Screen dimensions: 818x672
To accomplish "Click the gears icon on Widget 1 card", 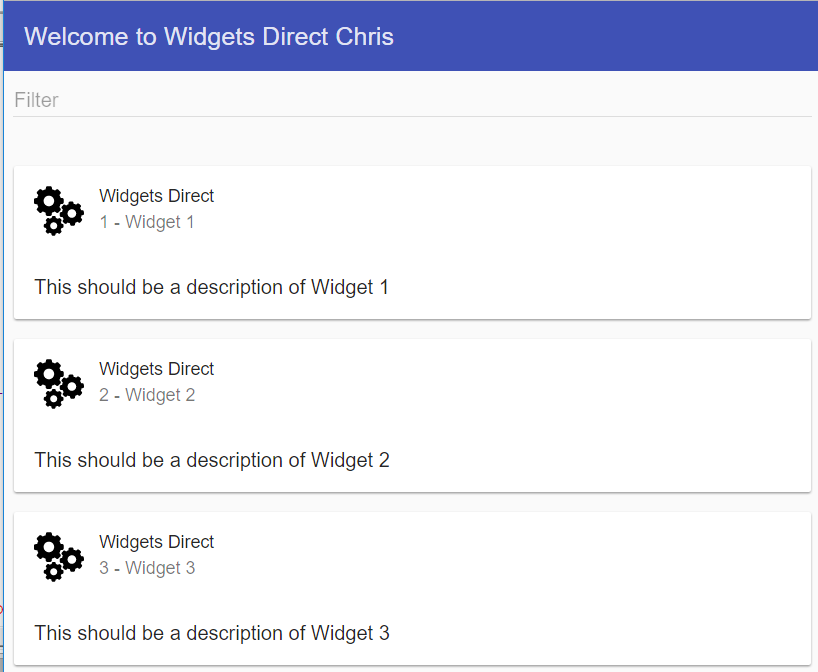I will (x=58, y=210).
